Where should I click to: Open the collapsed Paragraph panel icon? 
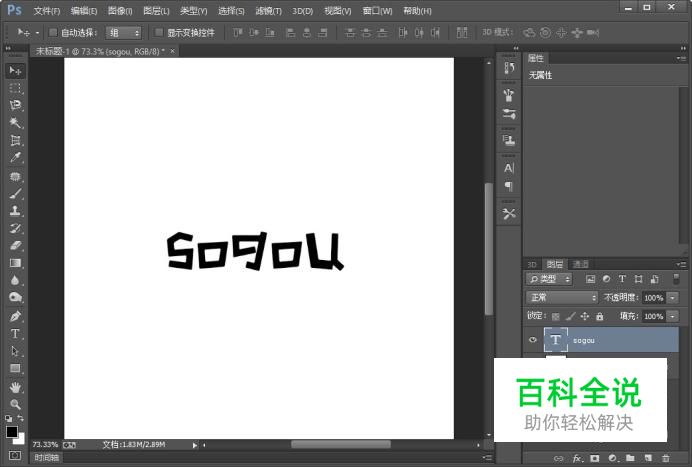[x=509, y=186]
